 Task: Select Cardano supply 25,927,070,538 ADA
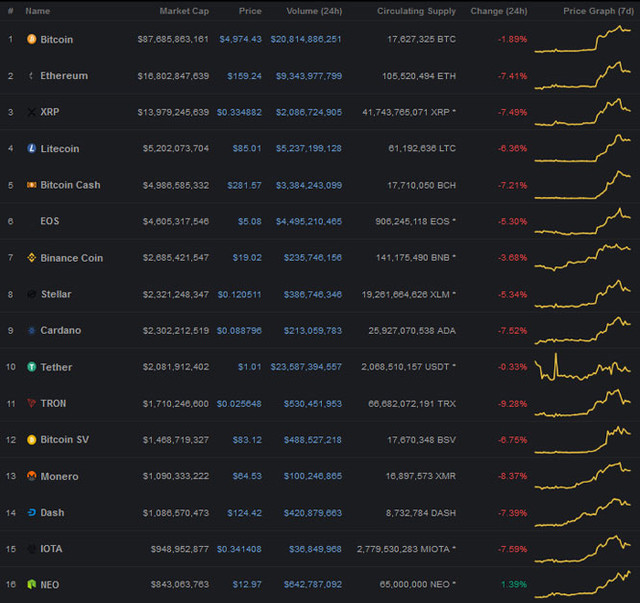tap(412, 331)
